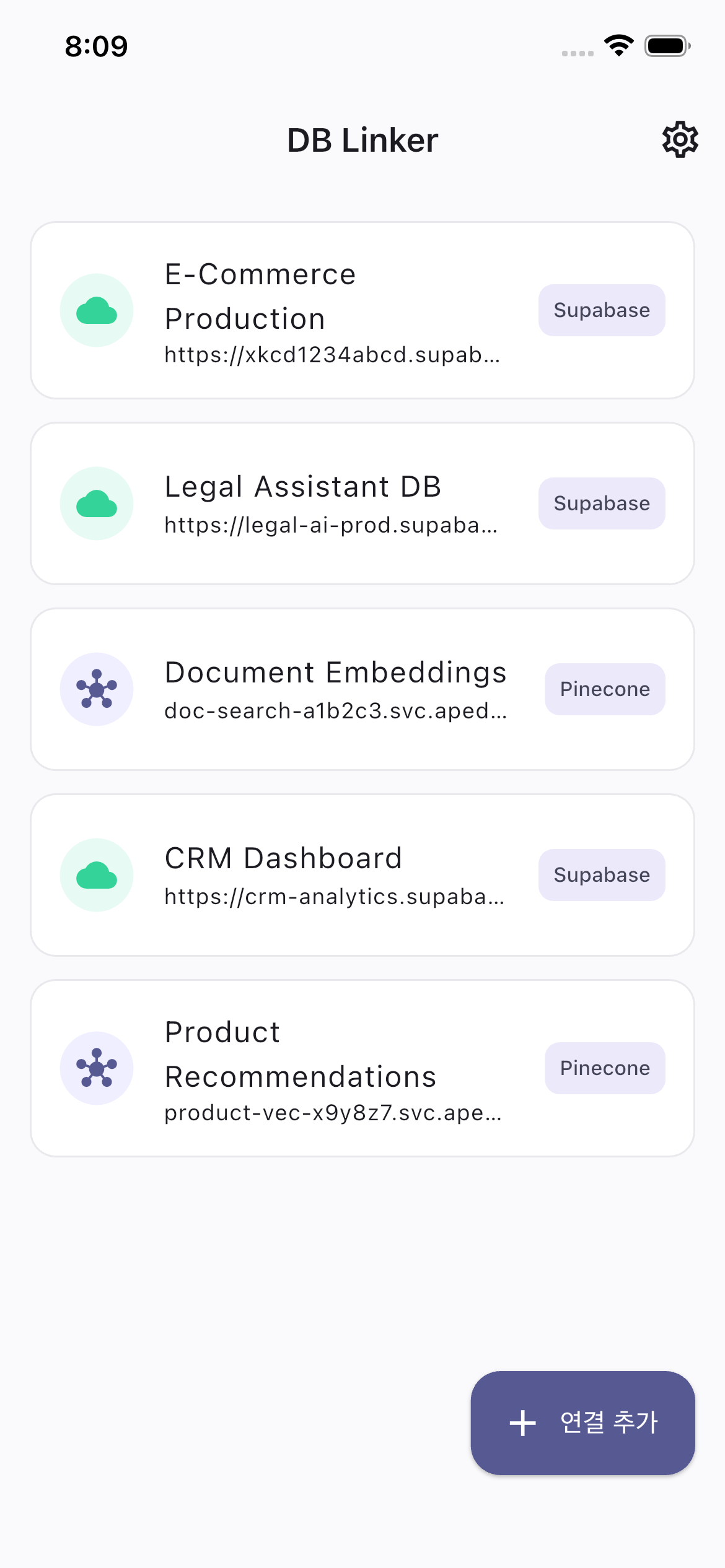Click the Document Embeddings vector network icon
This screenshot has height=1568, width=725.
coord(97,689)
